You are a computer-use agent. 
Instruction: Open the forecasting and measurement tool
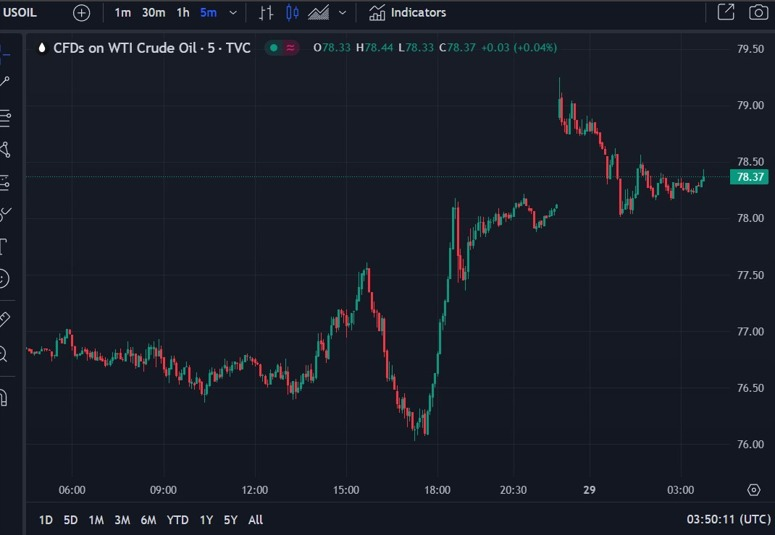coord(5,182)
